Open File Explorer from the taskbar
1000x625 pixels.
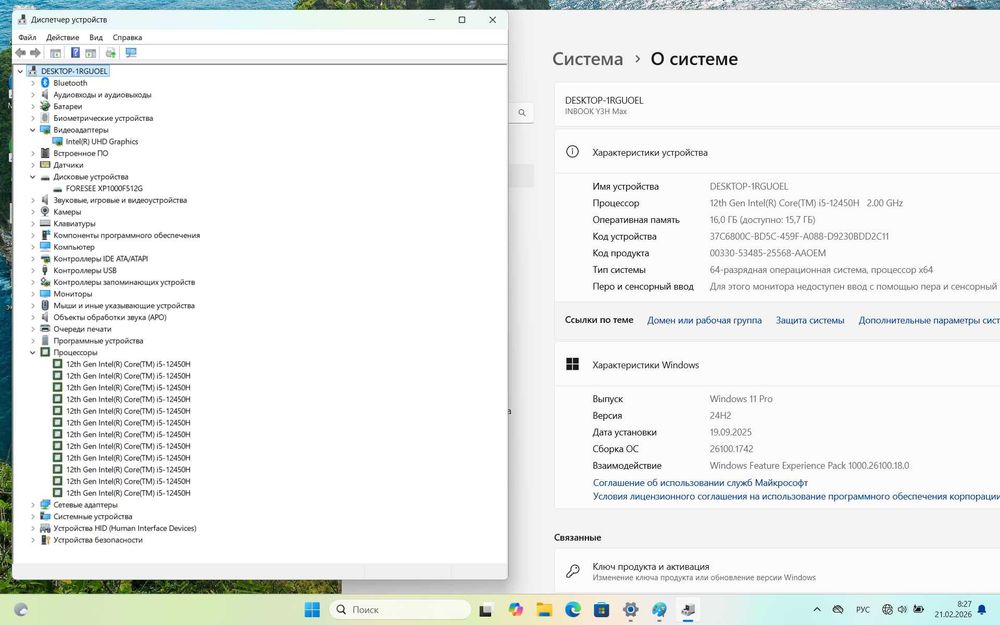pyautogui.click(x=544, y=610)
